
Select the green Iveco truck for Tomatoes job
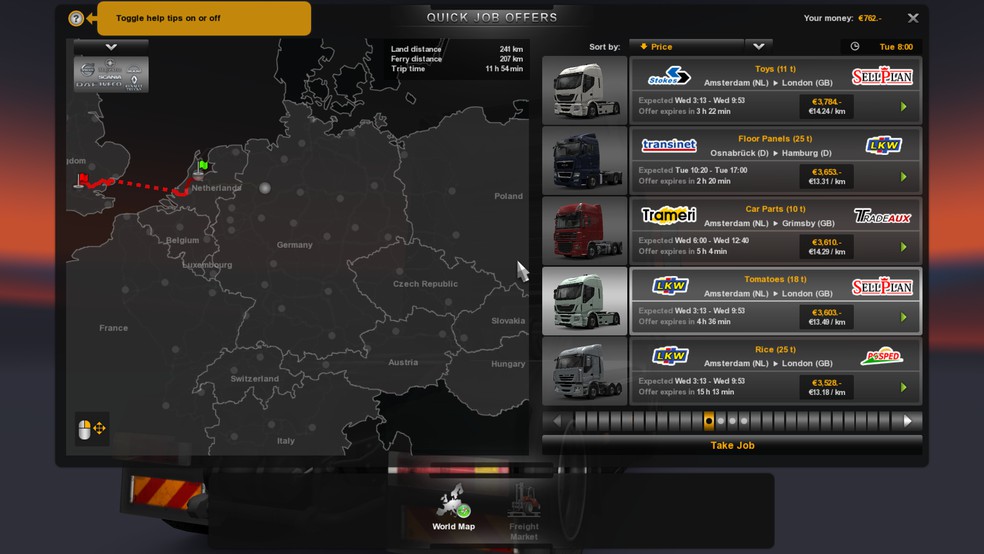[584, 301]
